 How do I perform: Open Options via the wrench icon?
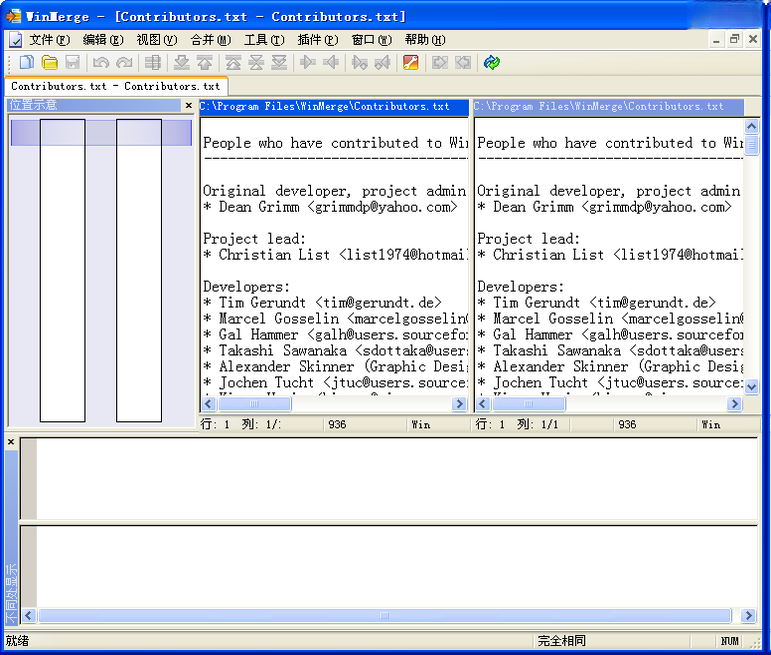point(411,62)
